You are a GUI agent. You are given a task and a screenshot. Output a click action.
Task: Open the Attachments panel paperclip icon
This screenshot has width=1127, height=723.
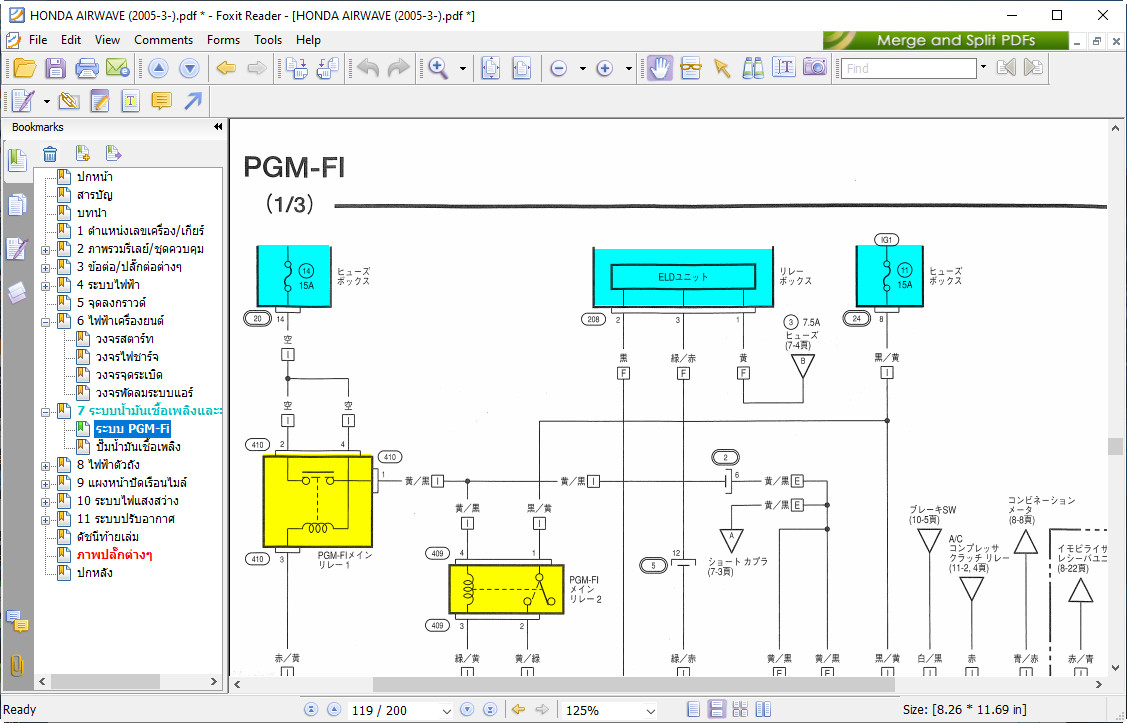(17, 665)
